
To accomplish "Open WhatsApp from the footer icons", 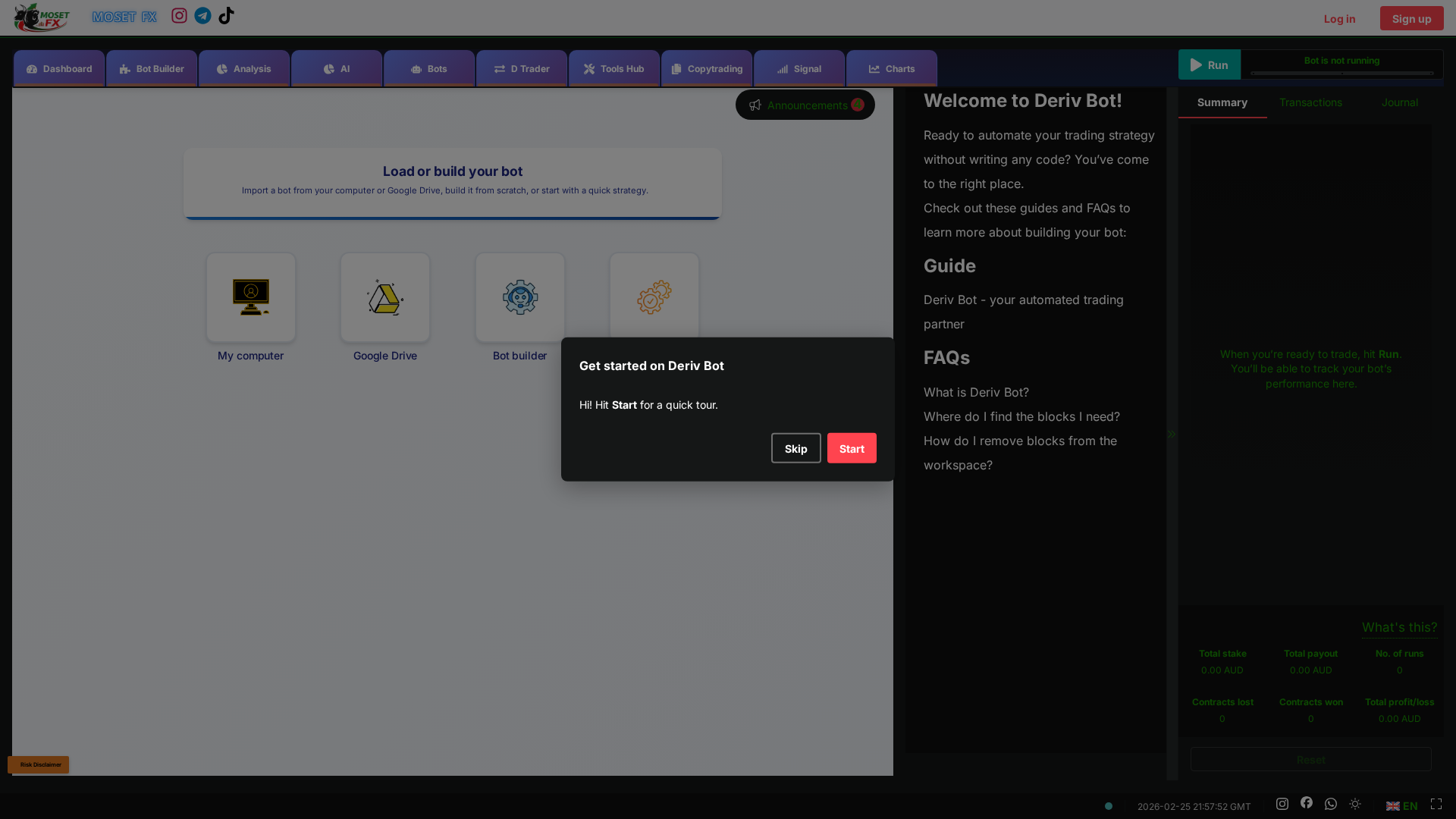I will pyautogui.click(x=1331, y=804).
